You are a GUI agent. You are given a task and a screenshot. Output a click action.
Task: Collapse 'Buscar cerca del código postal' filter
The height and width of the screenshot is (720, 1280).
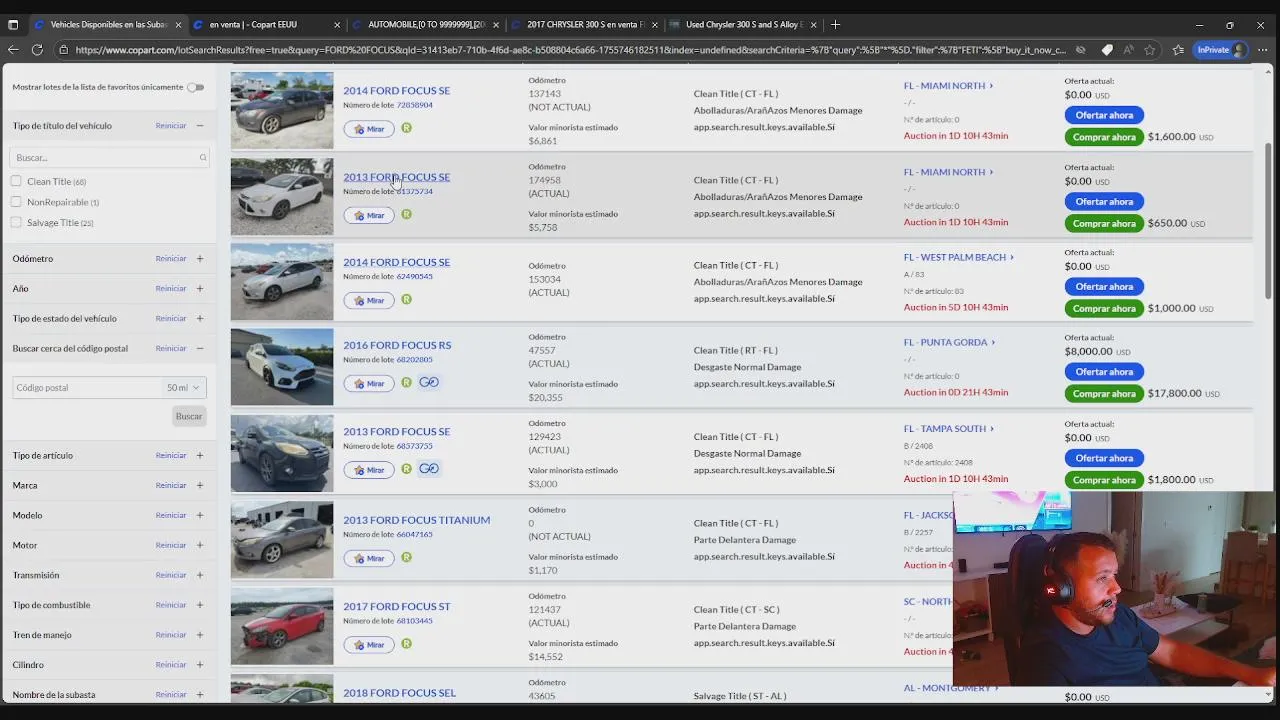tap(200, 348)
